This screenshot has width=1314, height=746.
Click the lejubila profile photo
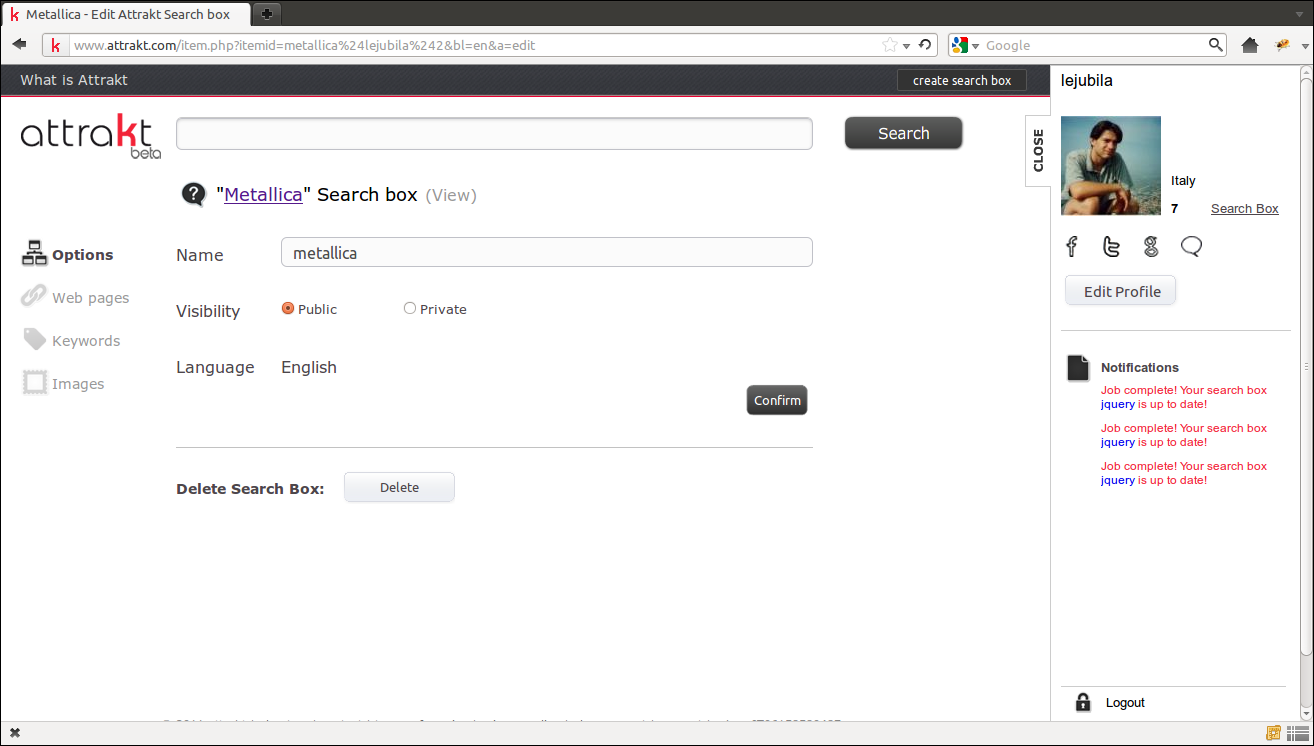point(1111,165)
